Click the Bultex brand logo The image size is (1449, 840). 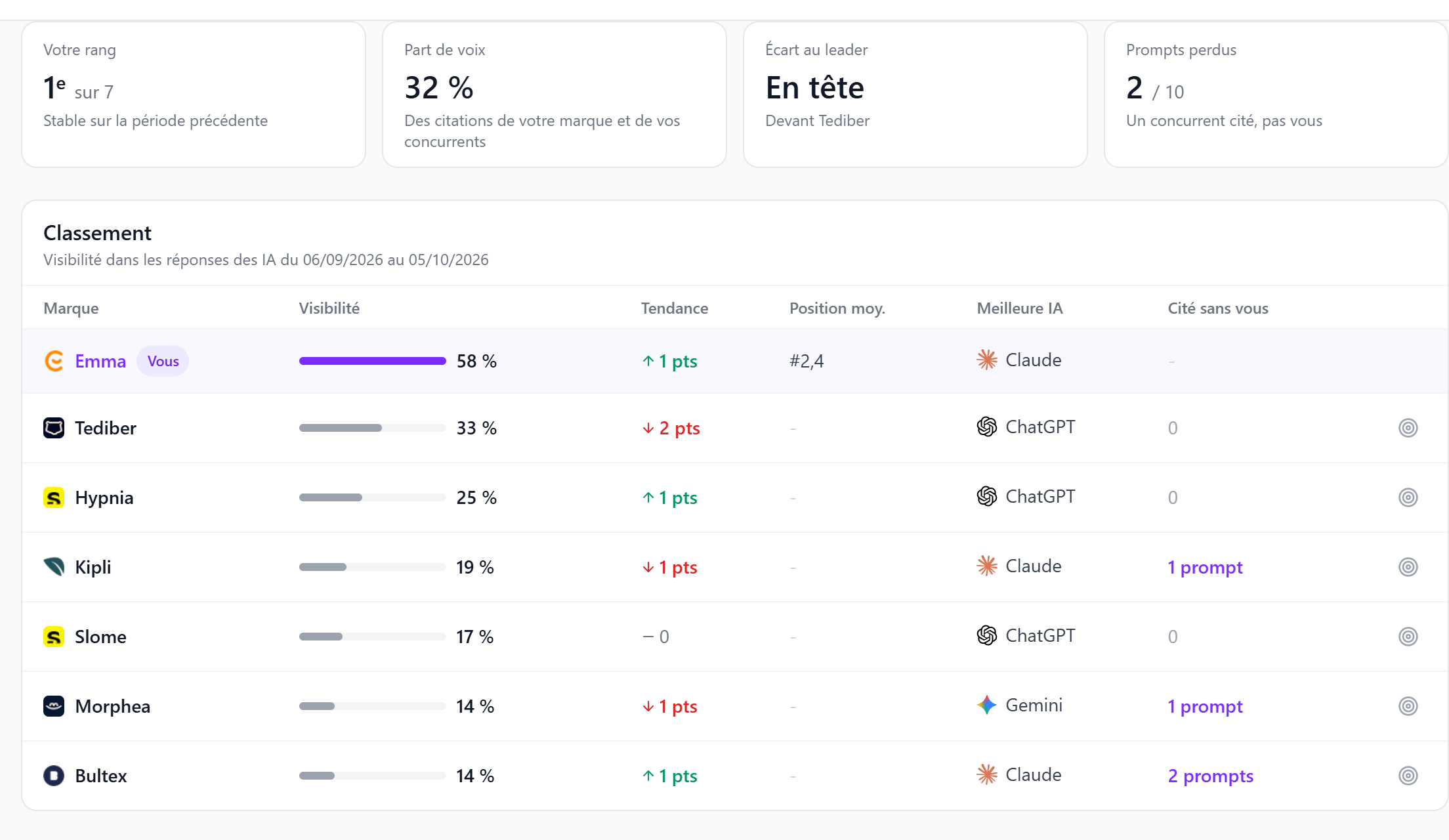pos(54,776)
